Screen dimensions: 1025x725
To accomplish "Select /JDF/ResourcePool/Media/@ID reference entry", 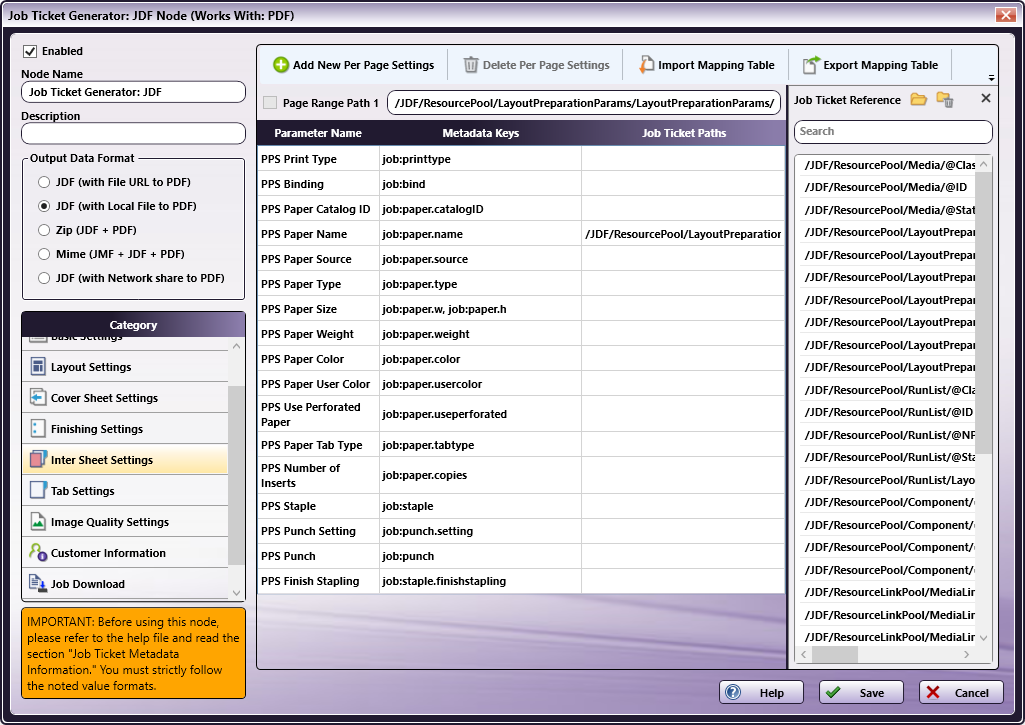I will [886, 187].
